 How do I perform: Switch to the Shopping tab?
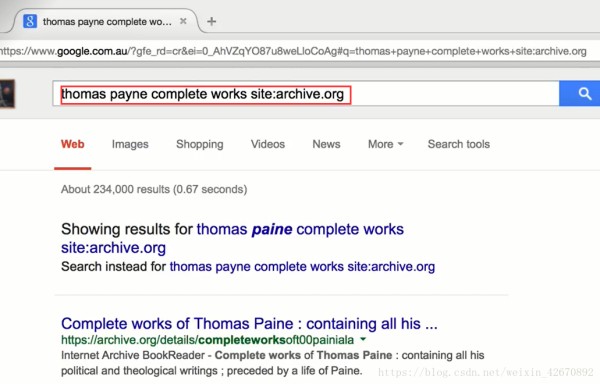coord(200,144)
